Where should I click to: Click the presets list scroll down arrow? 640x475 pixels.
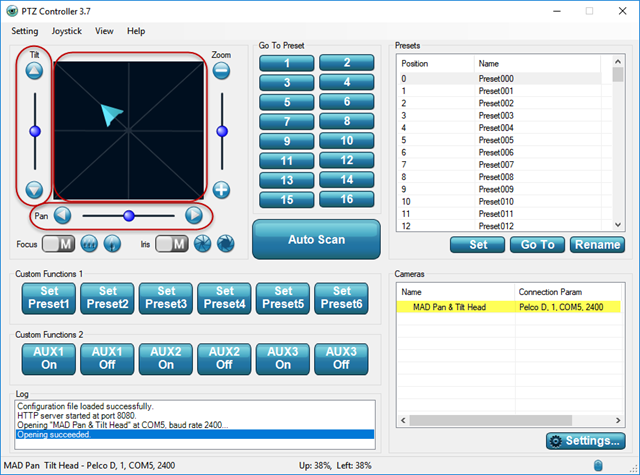tap(618, 225)
